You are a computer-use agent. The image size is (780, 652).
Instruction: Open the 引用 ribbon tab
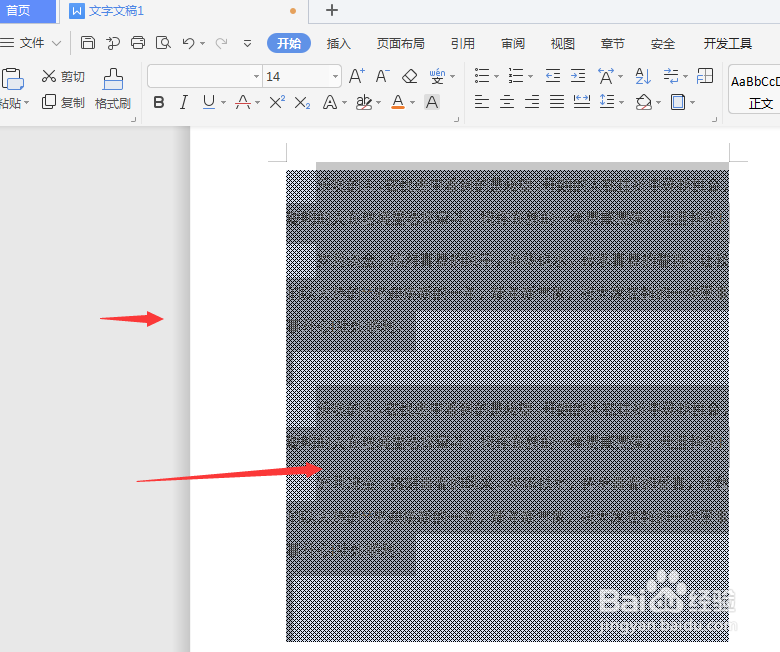point(463,43)
